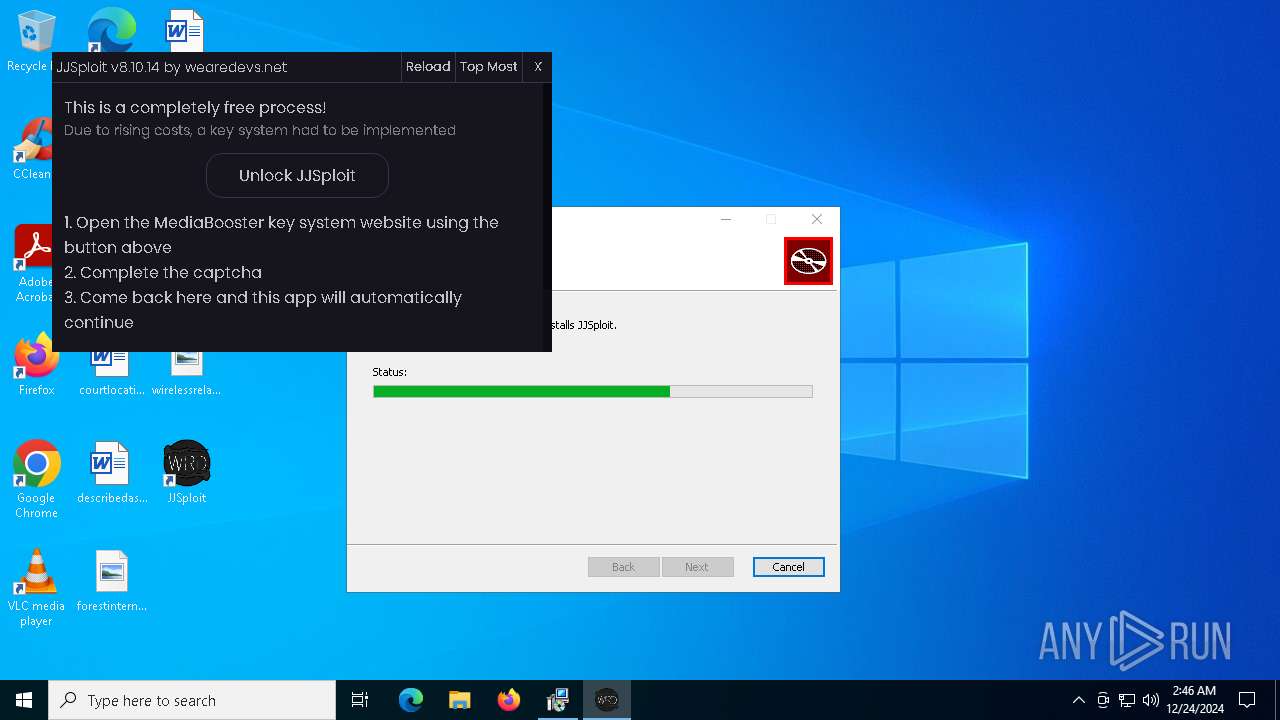Click the taskbar search box
This screenshot has width=1280, height=720.
192,700
